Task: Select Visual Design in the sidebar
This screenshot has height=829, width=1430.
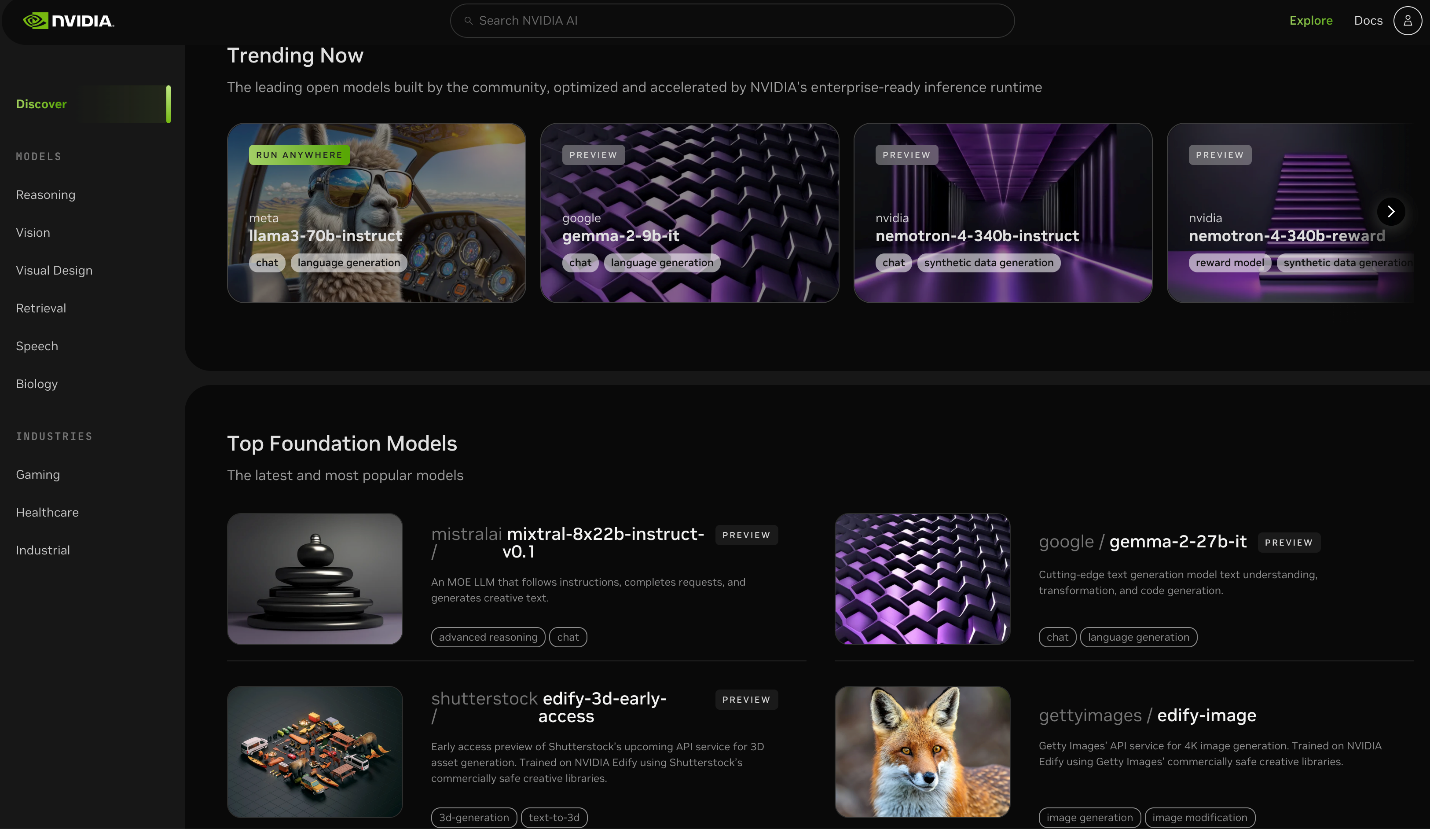Action: pos(54,271)
